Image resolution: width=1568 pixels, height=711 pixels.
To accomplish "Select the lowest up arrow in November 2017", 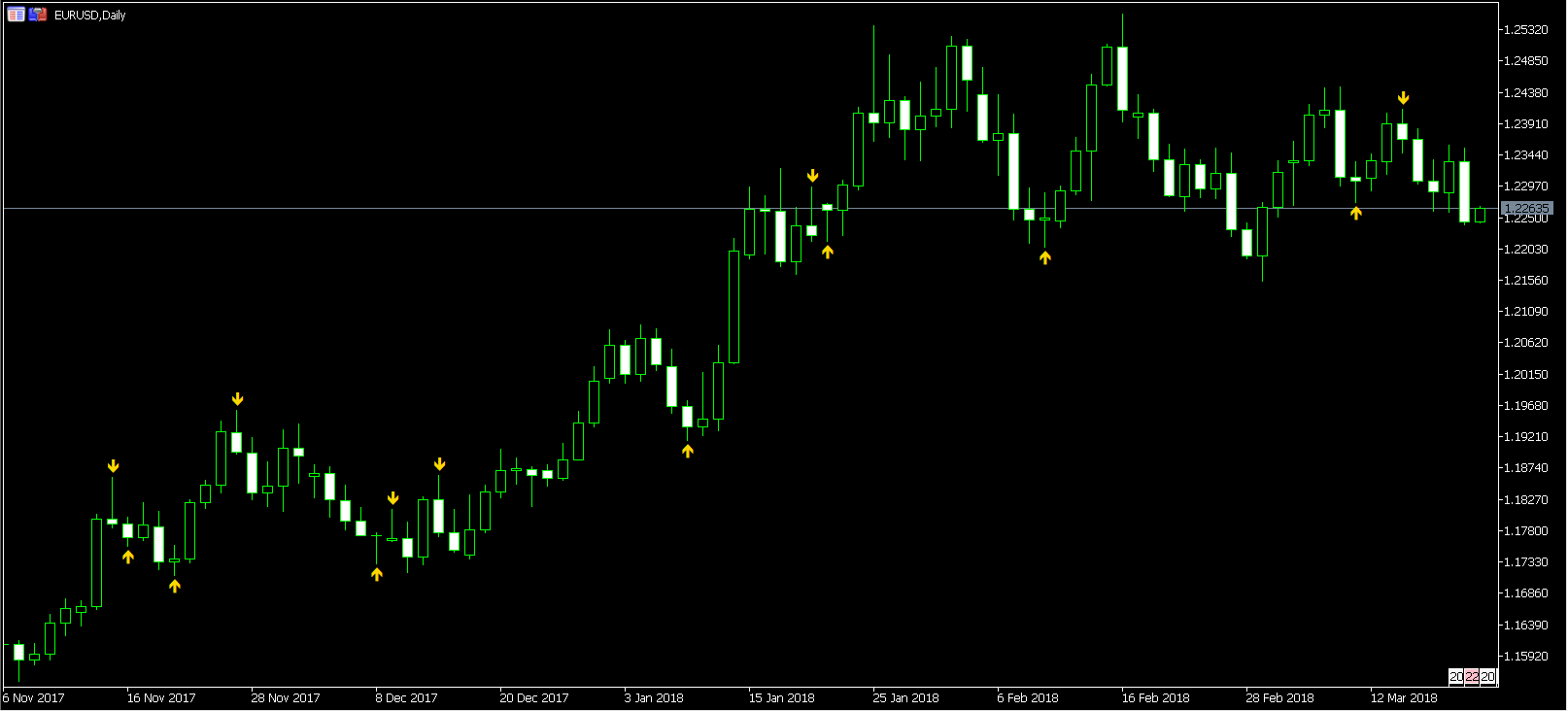I will (x=175, y=586).
